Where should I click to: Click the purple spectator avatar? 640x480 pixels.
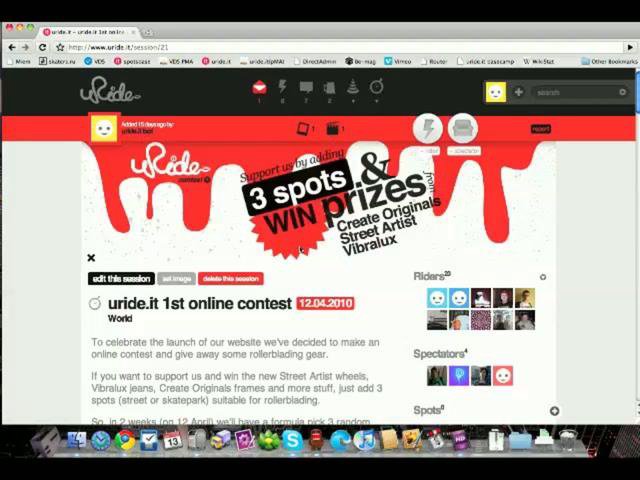pos(459,376)
